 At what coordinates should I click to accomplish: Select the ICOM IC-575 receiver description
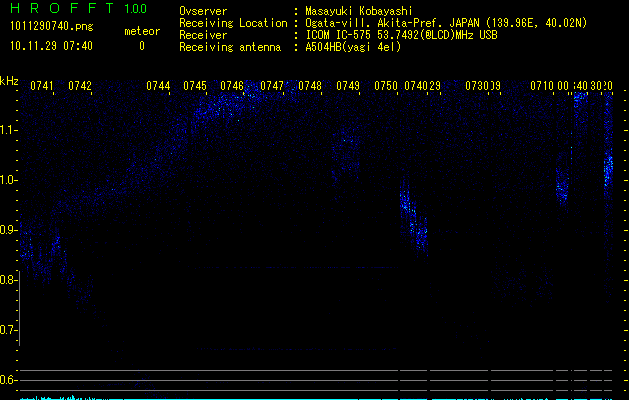401,35
